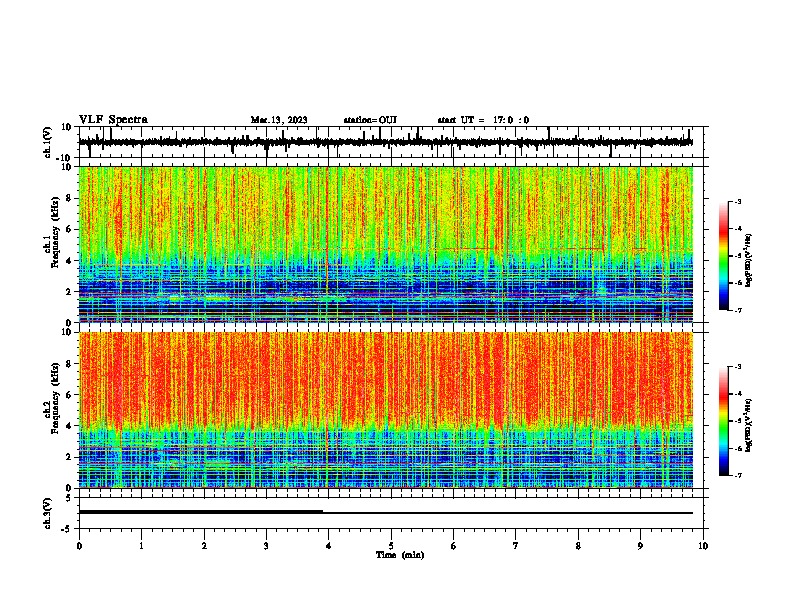Click the ch.1 spectrogram color scale bar
The height and width of the screenshot is (612, 792).
pos(723,256)
